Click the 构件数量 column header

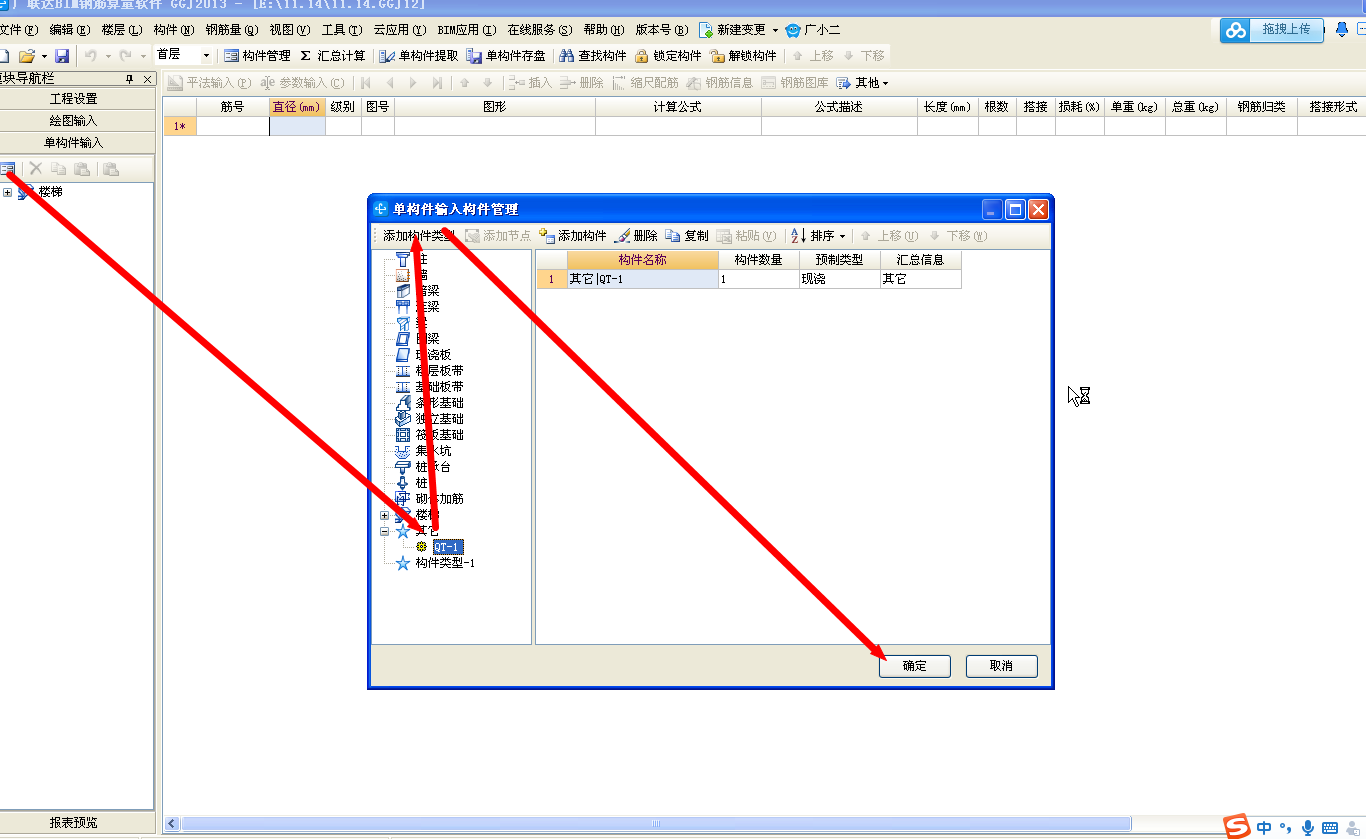coord(758,260)
